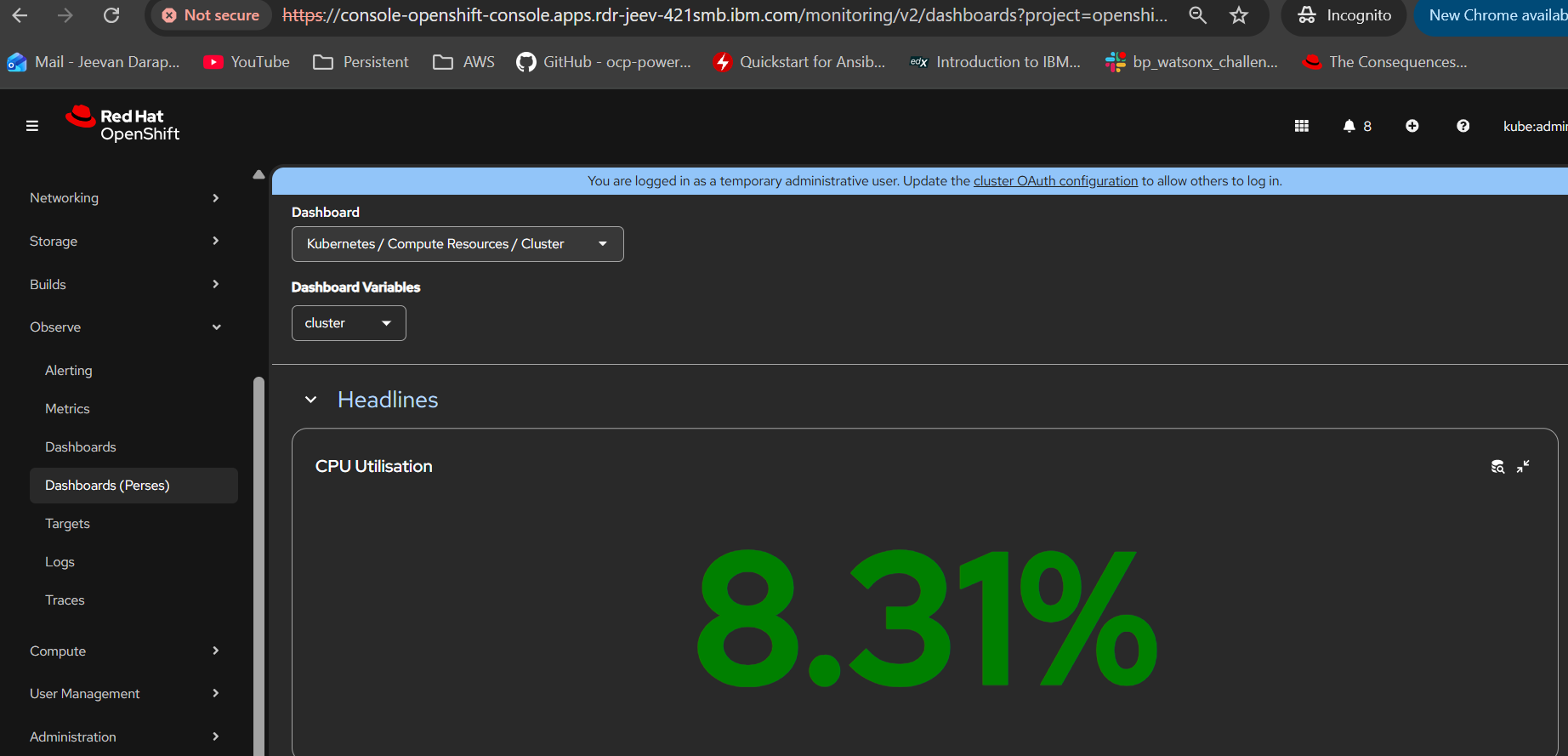Open the AWS bookmarks folder

(463, 62)
